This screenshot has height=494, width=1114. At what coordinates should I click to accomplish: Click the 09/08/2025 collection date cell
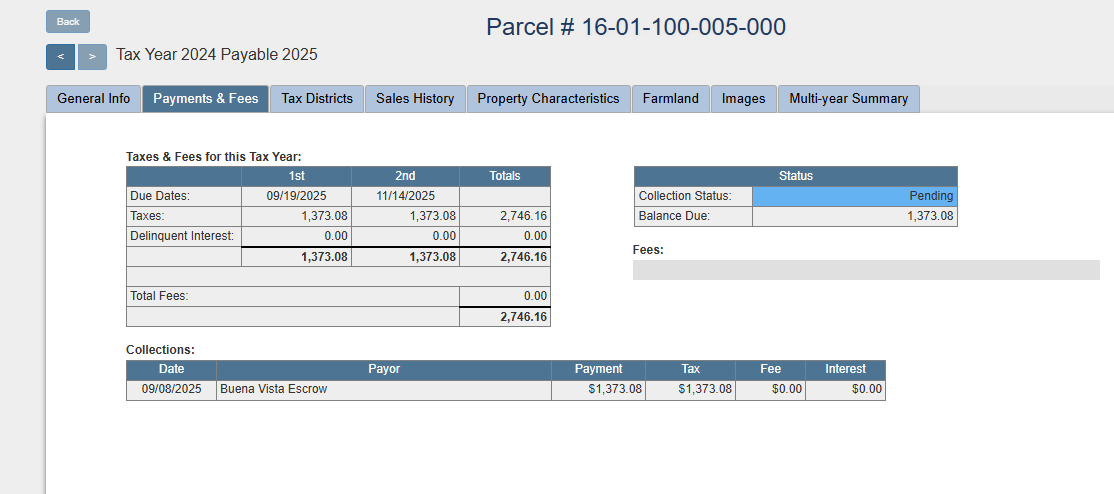tap(171, 389)
